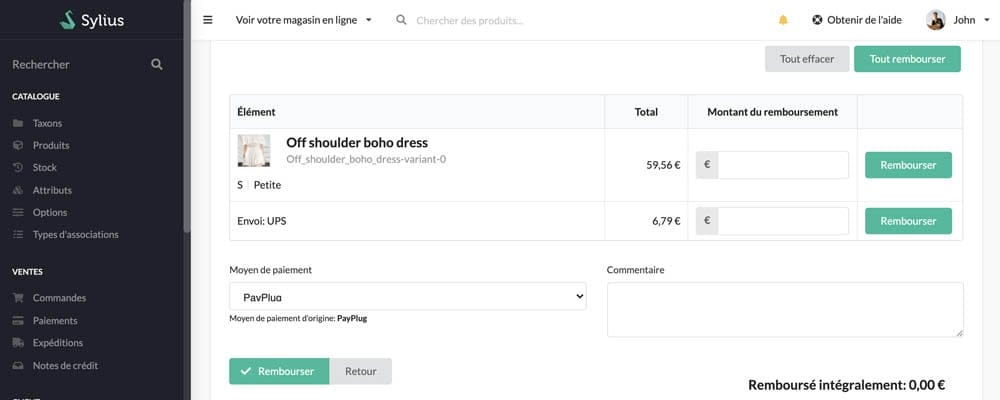Click Rembourser for Off shoulder boho dress
The image size is (1000, 400).
point(908,165)
